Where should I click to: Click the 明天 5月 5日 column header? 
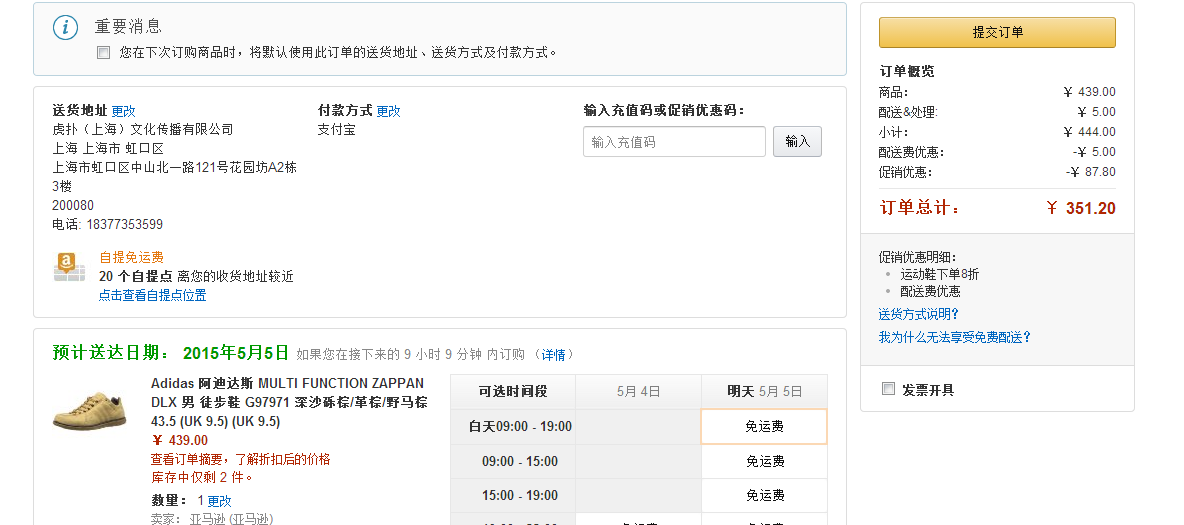(x=764, y=391)
